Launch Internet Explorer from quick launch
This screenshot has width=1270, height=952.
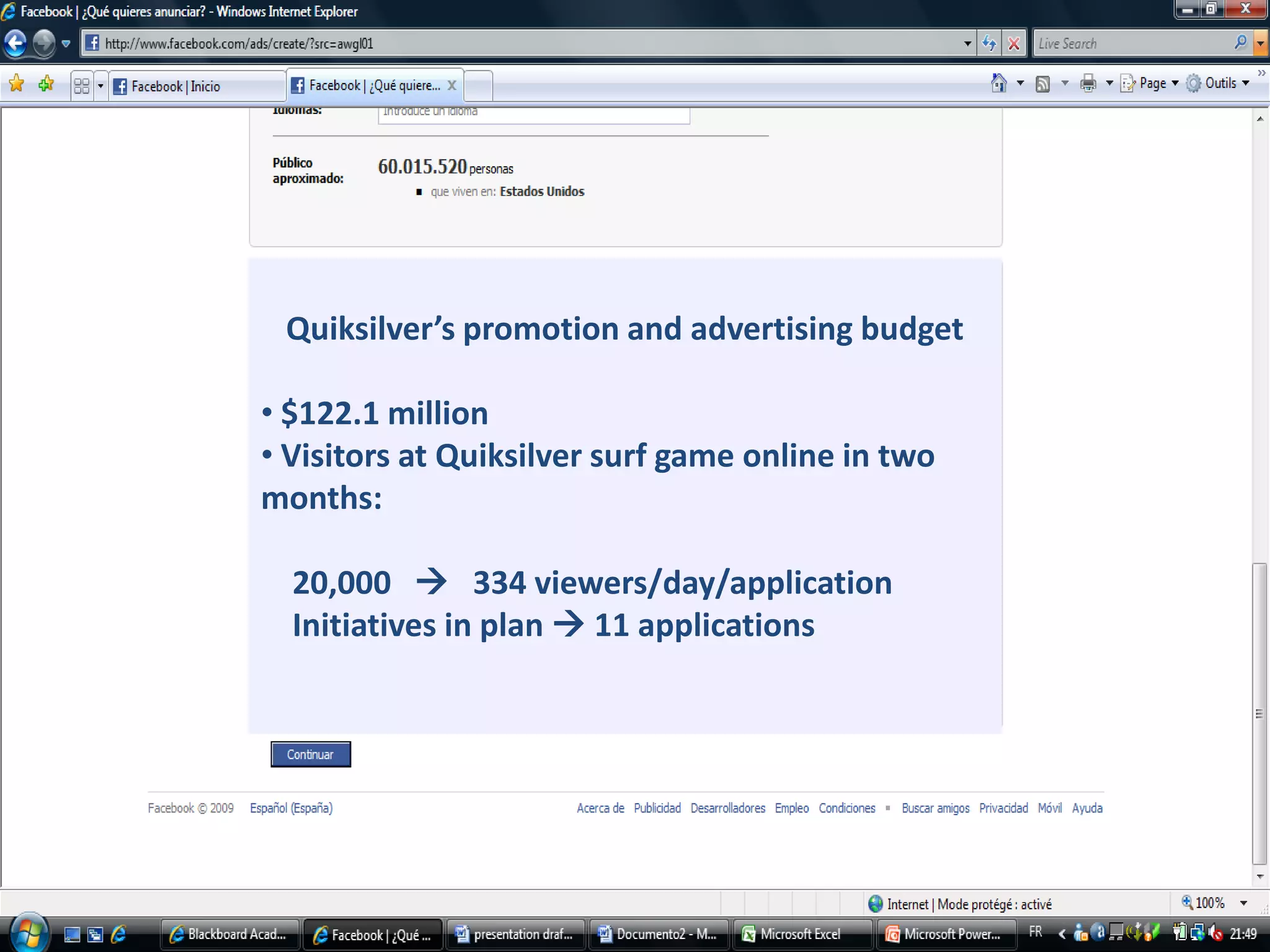click(x=118, y=934)
